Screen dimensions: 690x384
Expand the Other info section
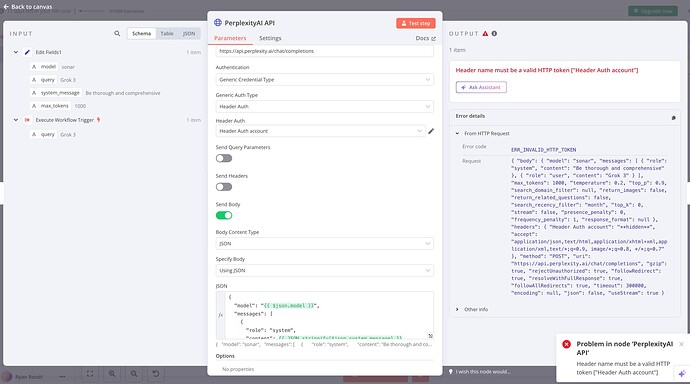point(457,310)
